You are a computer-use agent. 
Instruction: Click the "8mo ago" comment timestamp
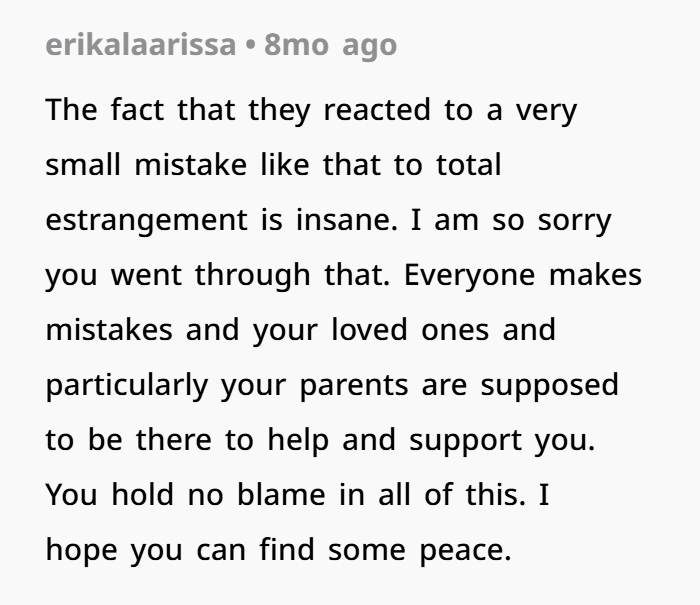[x=330, y=46]
